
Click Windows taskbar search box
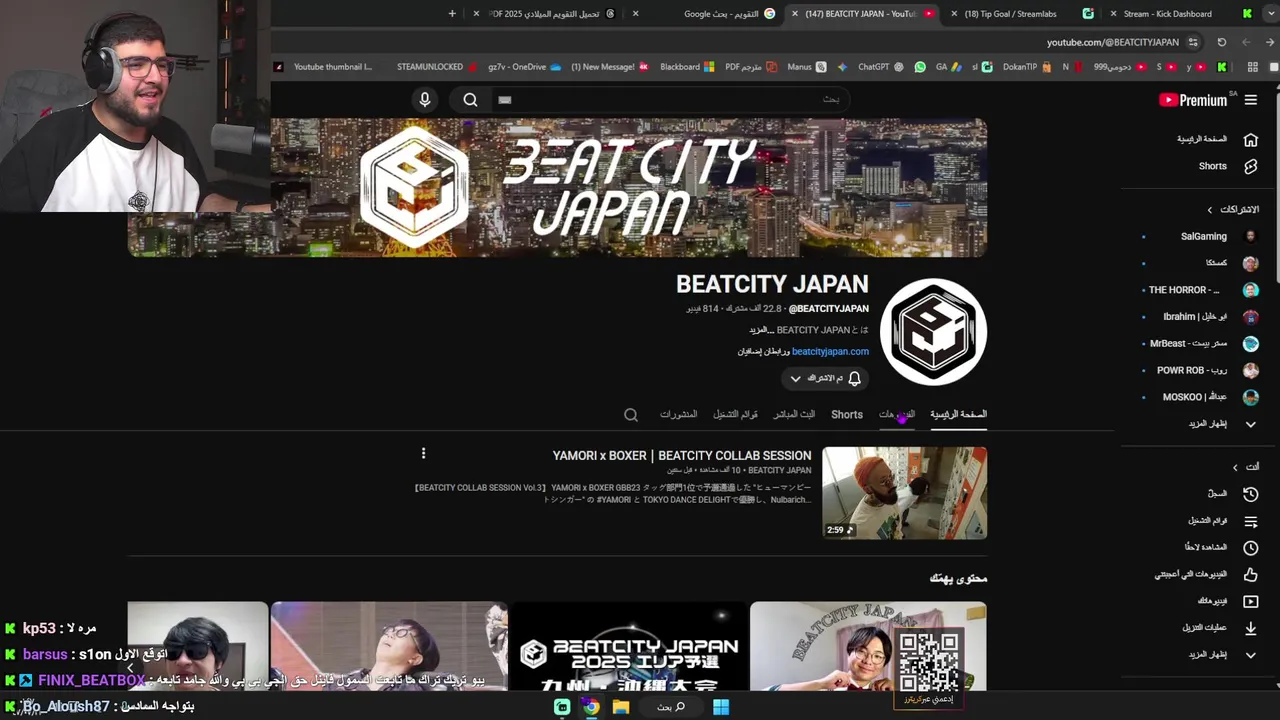tap(672, 707)
